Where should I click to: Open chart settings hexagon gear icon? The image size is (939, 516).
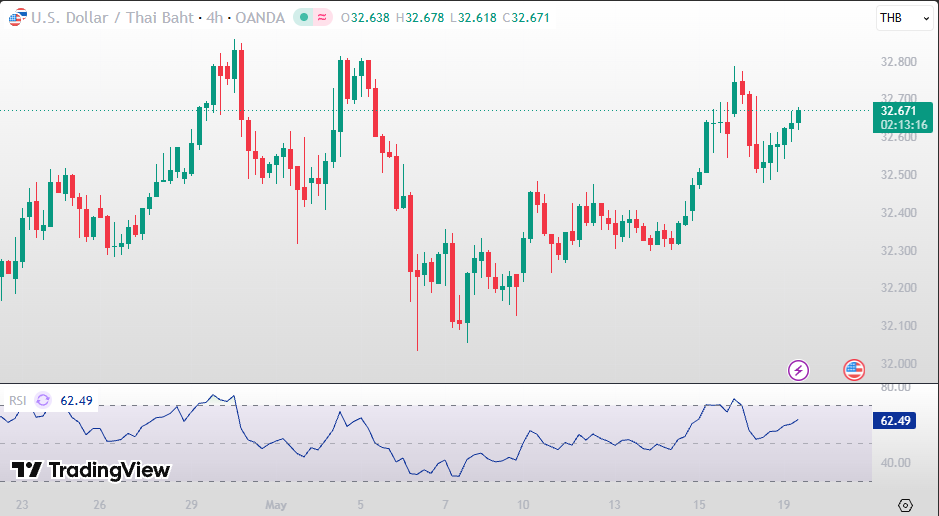(905, 505)
